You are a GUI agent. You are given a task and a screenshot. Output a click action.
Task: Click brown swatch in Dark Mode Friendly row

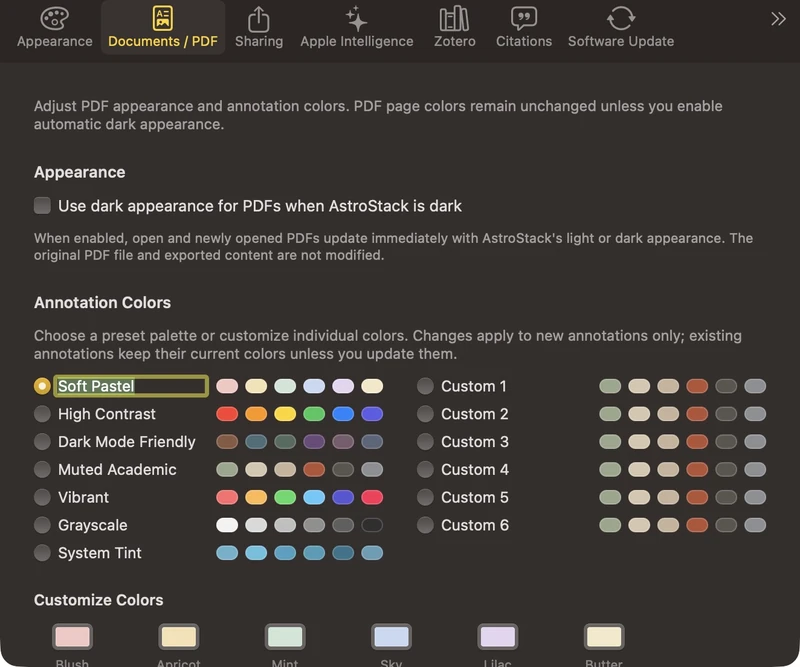click(x=227, y=441)
